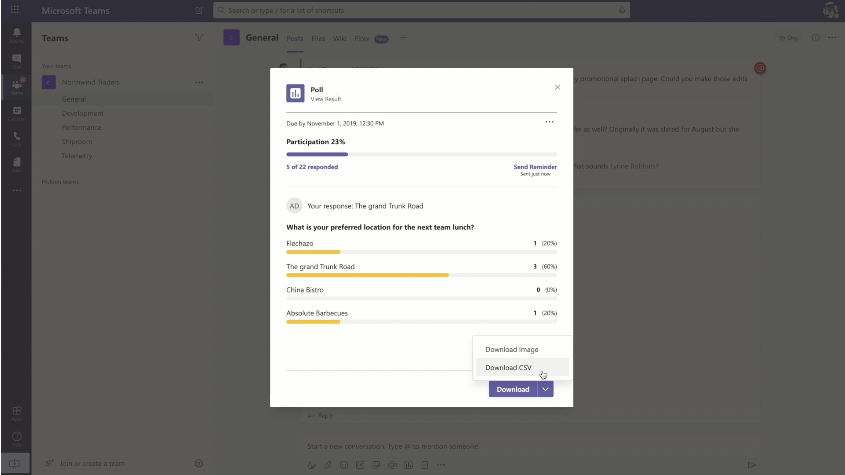The width and height of the screenshot is (845, 475).
Task: Click the 5 of 22 responded link
Action: click(x=310, y=167)
